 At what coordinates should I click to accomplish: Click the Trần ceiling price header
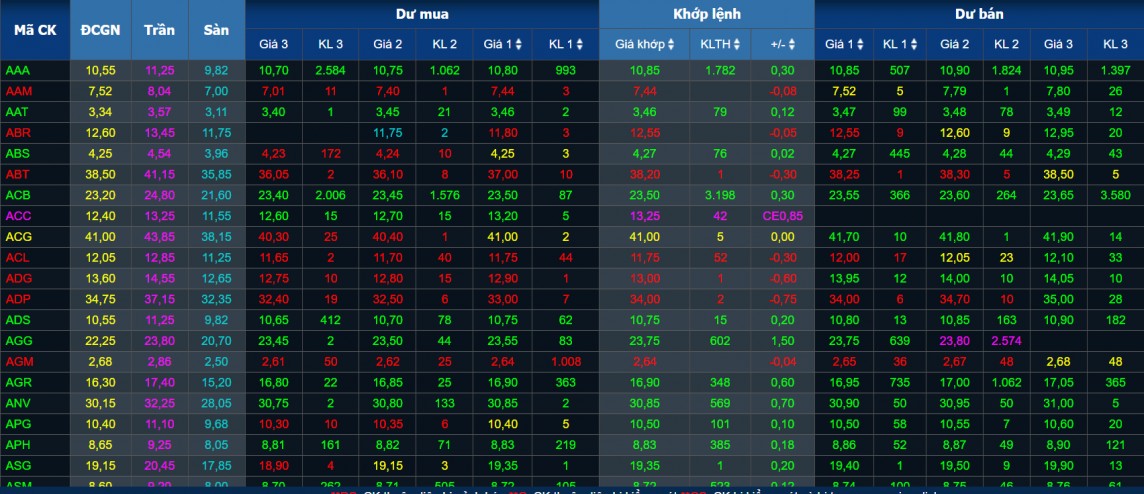(159, 29)
